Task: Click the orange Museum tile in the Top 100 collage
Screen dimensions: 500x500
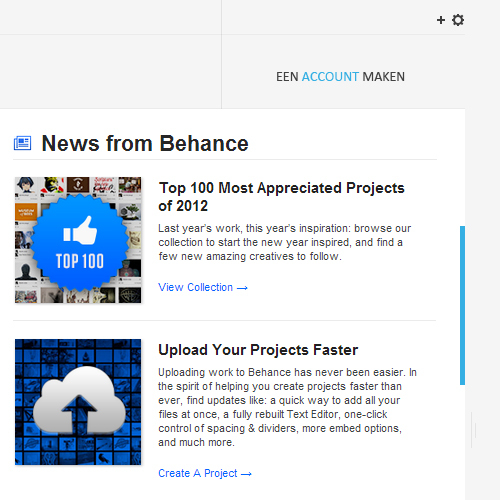Action: pyautogui.click(x=26, y=212)
